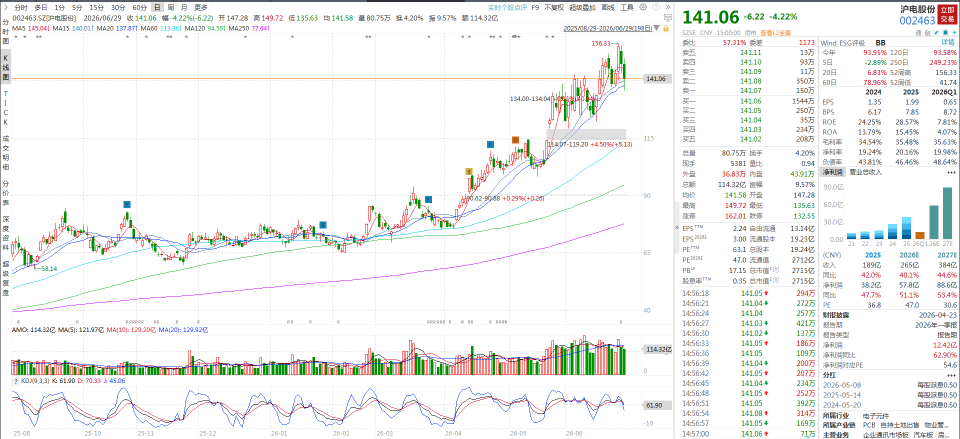
Task: Open chart settings gear icon
Action: click(643, 7)
